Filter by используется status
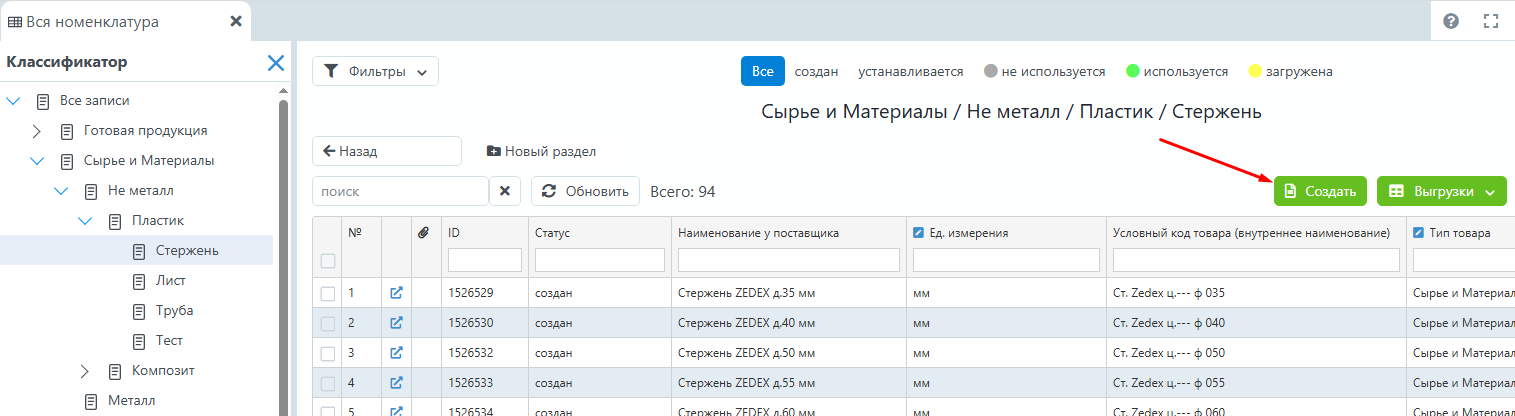Image resolution: width=1515 pixels, height=416 pixels. [x=1176, y=71]
